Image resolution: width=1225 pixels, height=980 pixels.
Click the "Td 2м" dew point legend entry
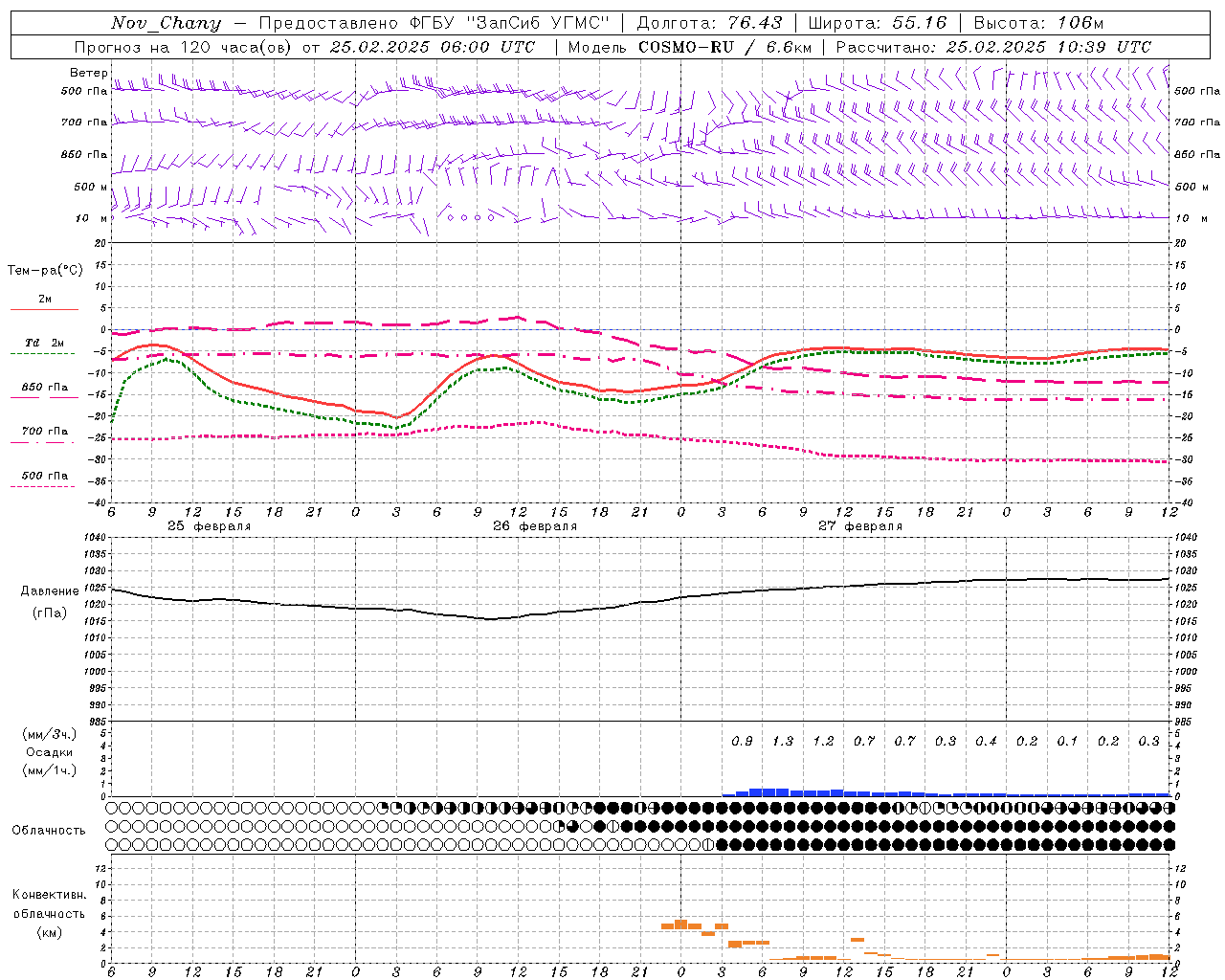45,343
